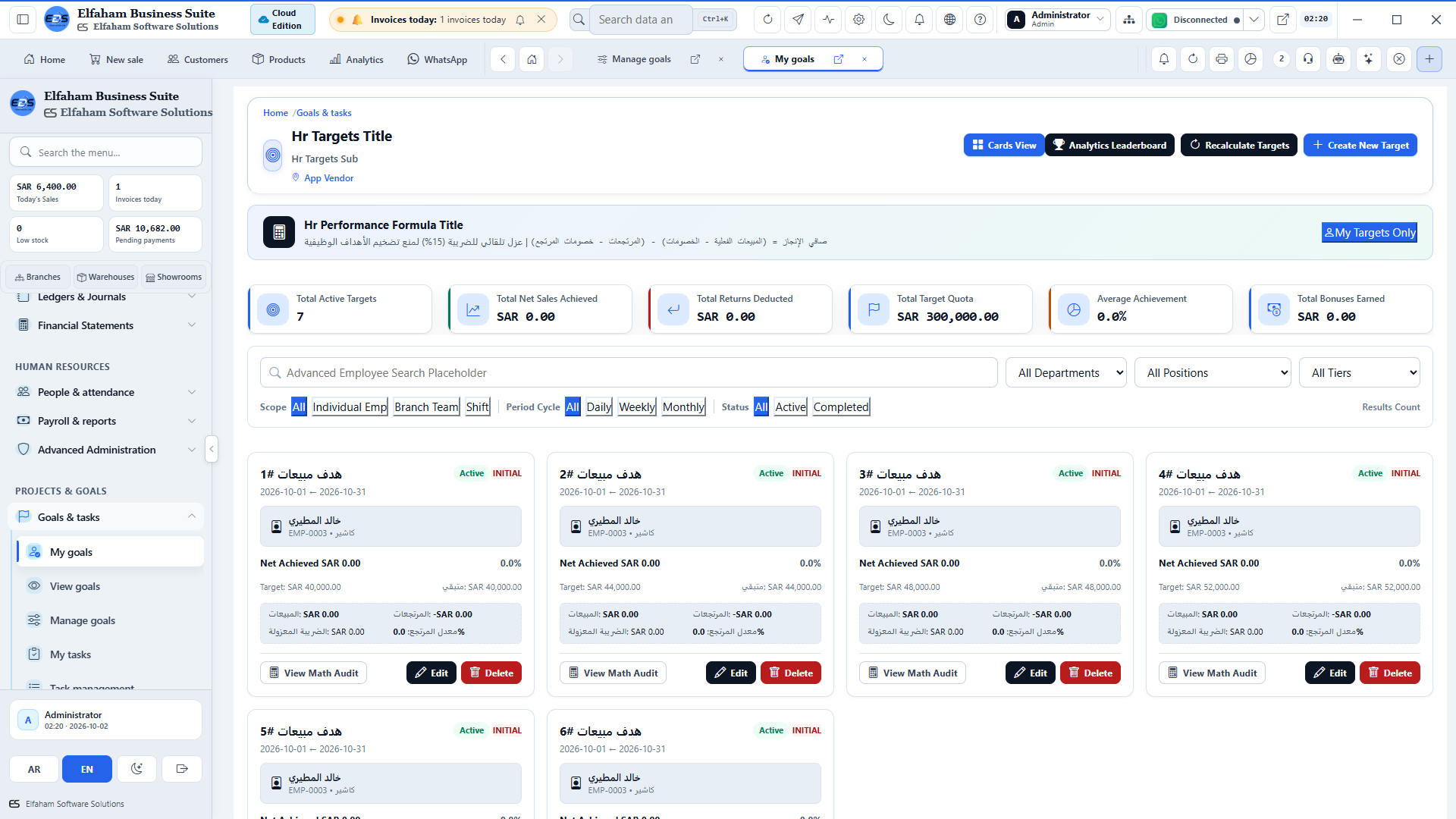Screen dimensions: 1456x819
Task: Delete target 2# card
Action: pyautogui.click(x=791, y=673)
